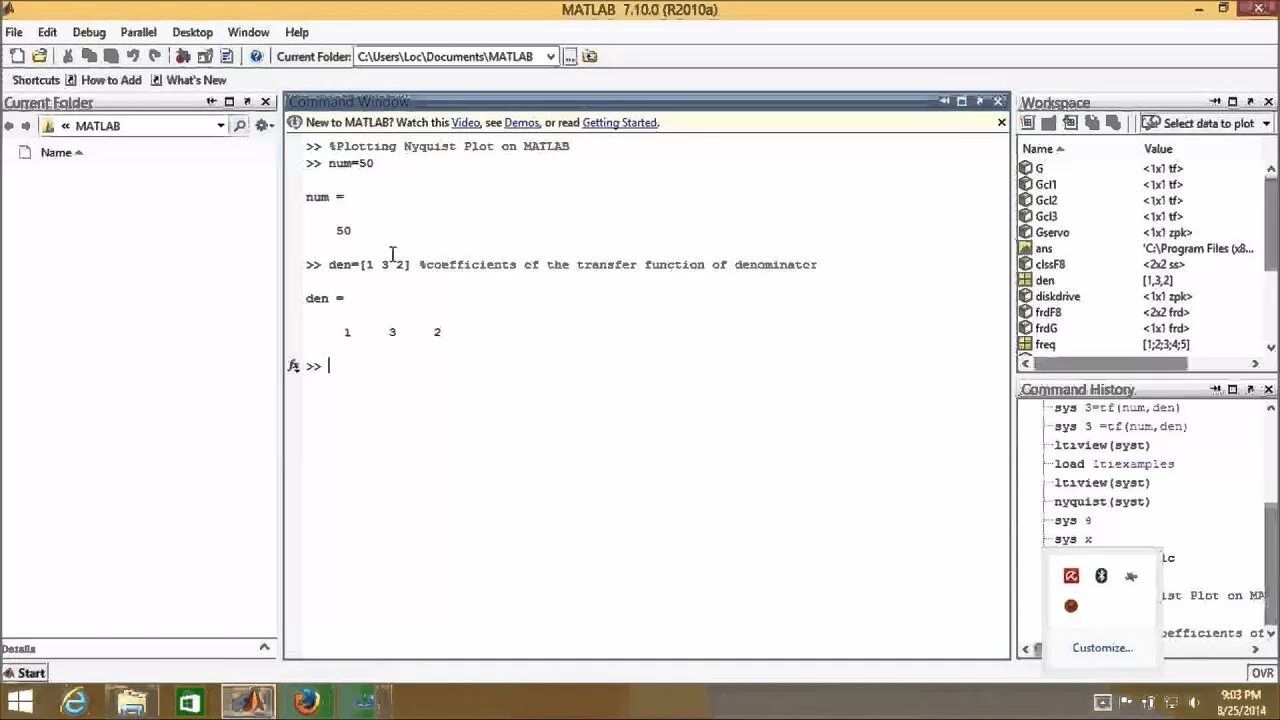Click the Undo toolbar icon

(x=133, y=57)
